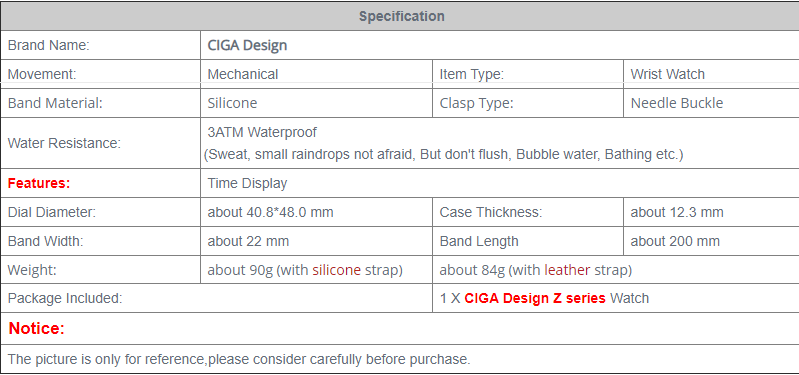Click the red leather word in weight
This screenshot has width=799, height=375.
pyautogui.click(x=567, y=271)
